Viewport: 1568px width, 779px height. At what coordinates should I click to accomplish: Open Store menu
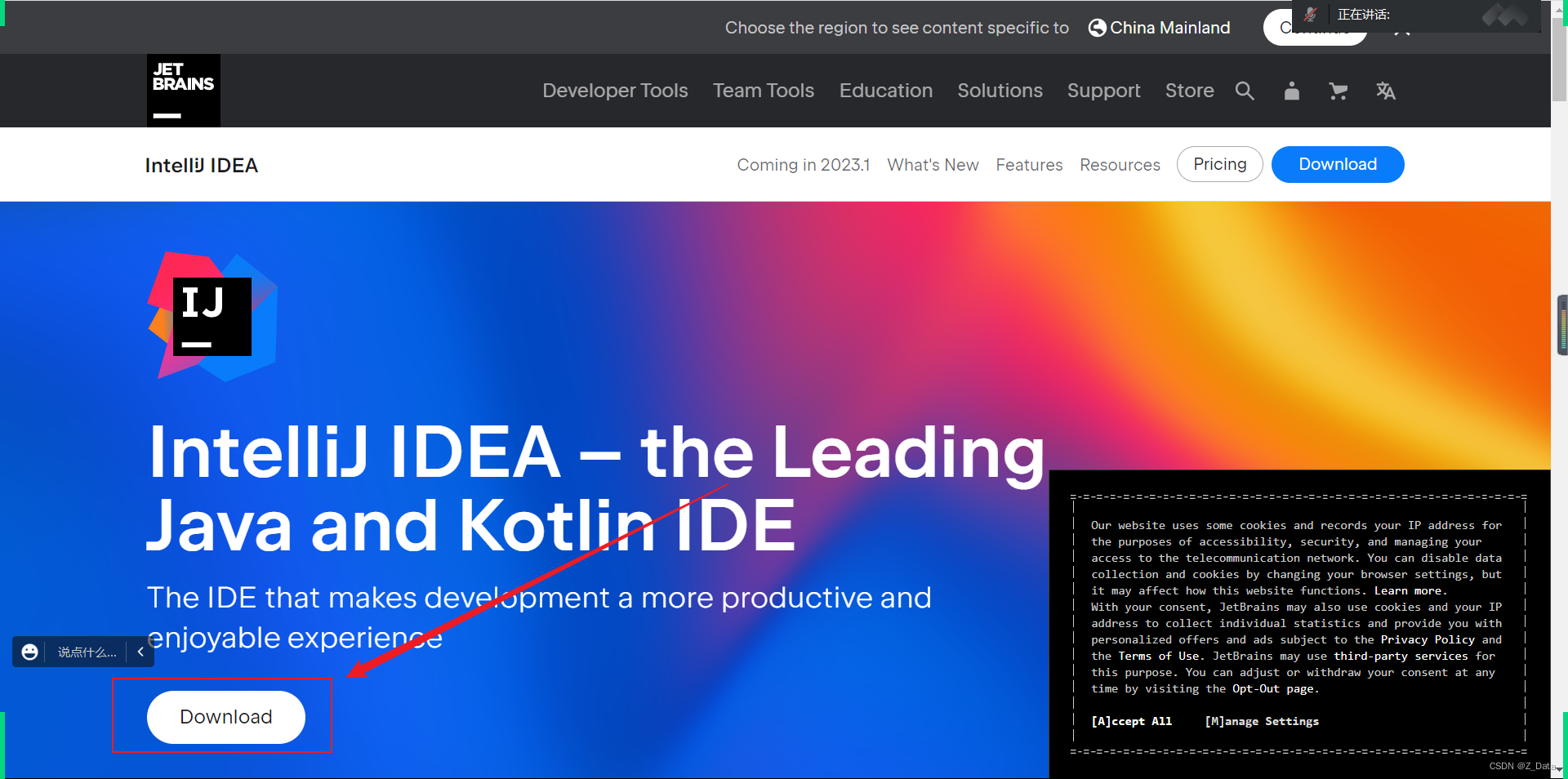click(x=1189, y=91)
